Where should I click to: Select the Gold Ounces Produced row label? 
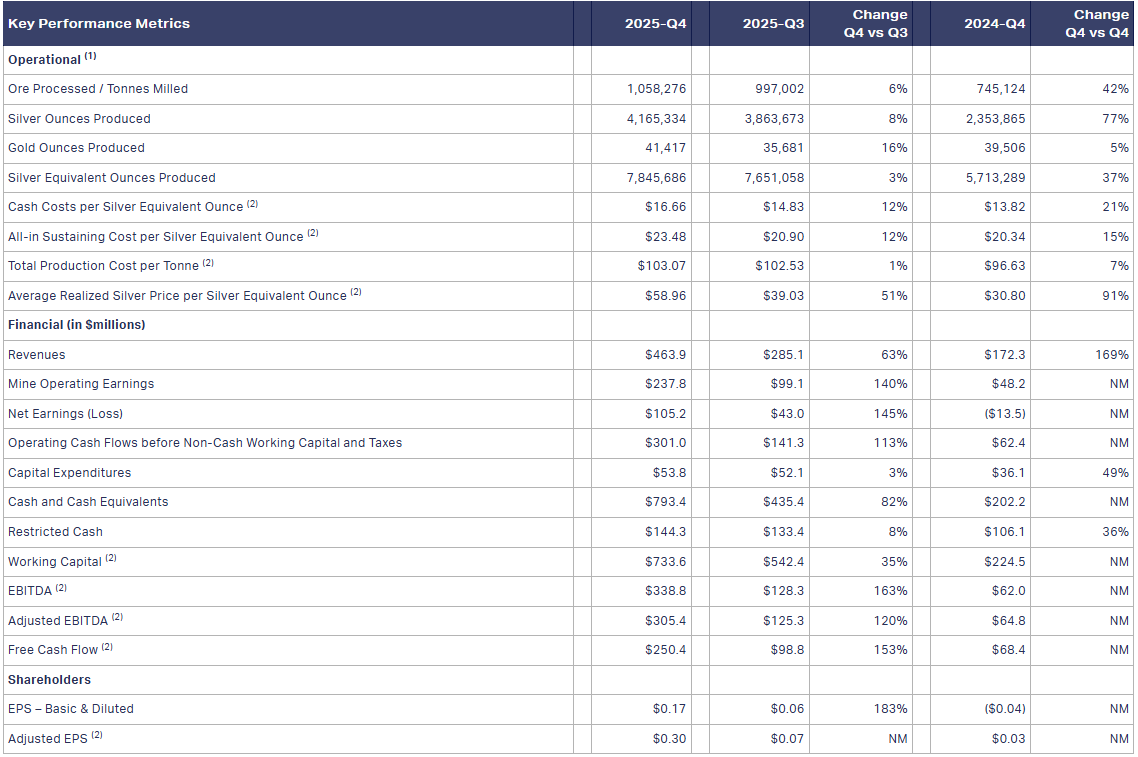[76, 148]
